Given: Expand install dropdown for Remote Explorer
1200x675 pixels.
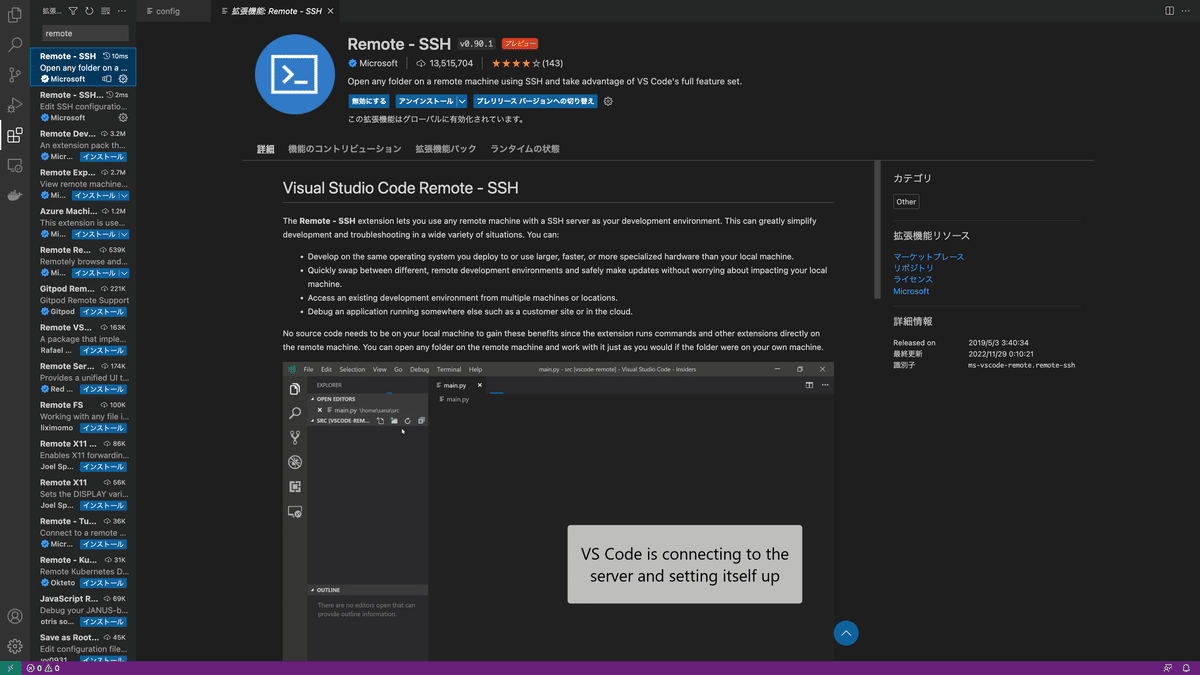Looking at the screenshot, I should coord(124,196).
